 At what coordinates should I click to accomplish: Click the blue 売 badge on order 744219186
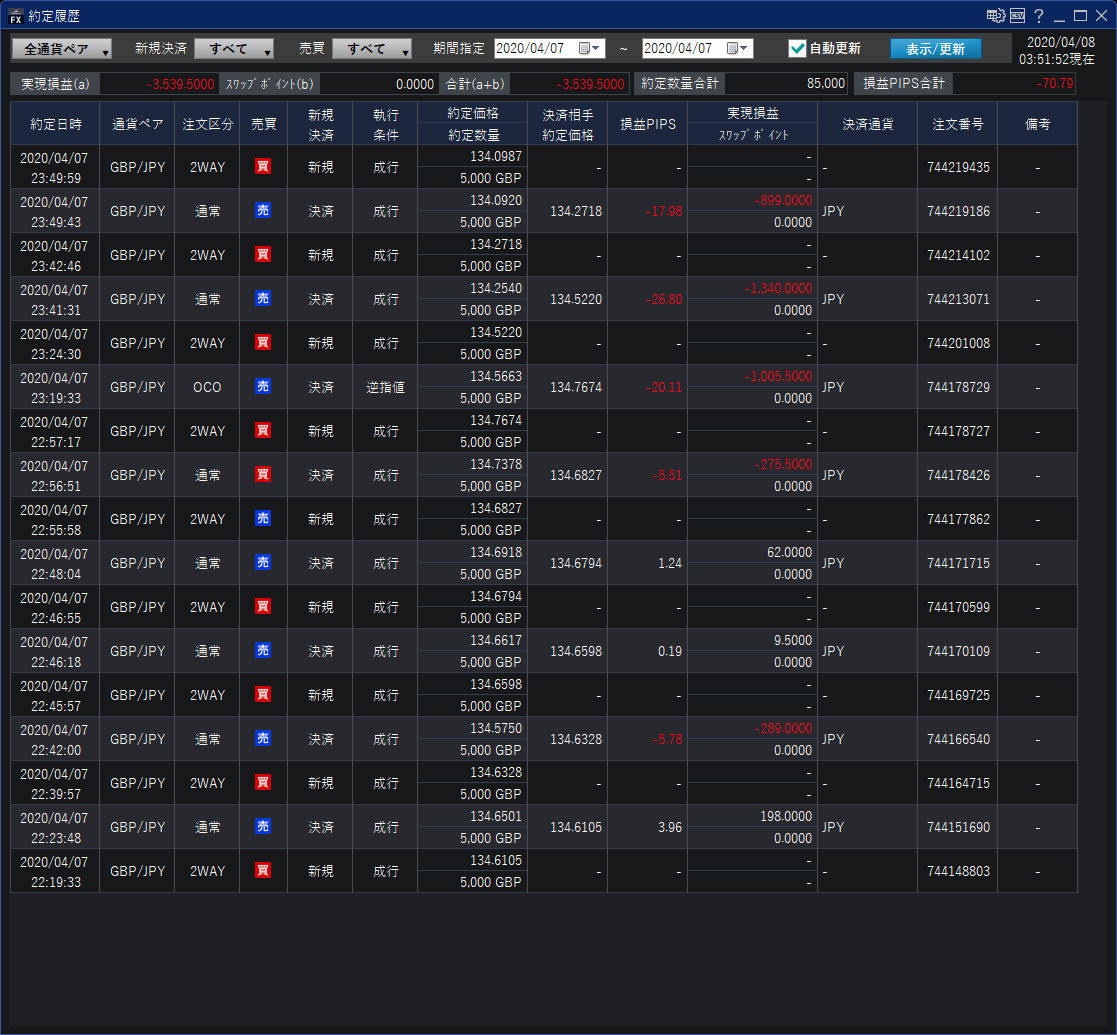(x=263, y=211)
